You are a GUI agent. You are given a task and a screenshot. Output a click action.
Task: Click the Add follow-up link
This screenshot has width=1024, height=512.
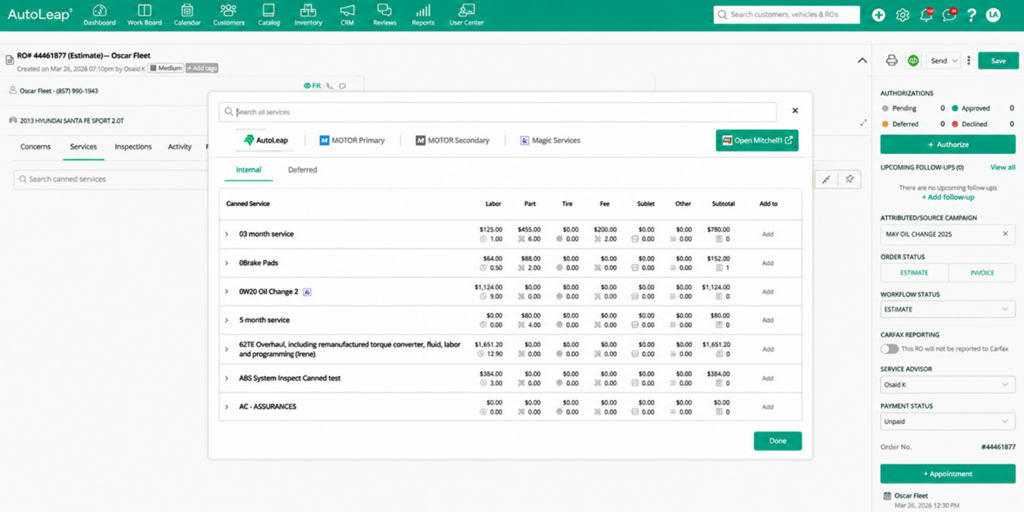948,197
